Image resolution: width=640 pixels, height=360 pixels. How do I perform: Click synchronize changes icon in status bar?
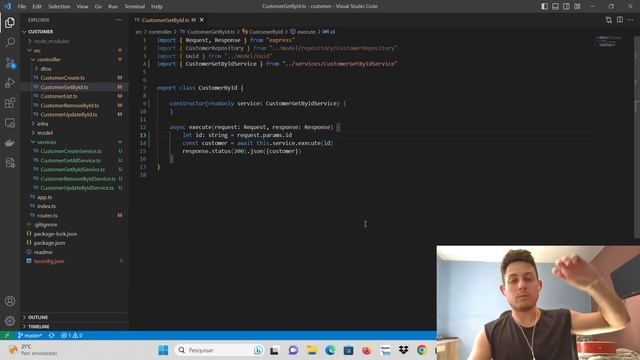[51, 336]
